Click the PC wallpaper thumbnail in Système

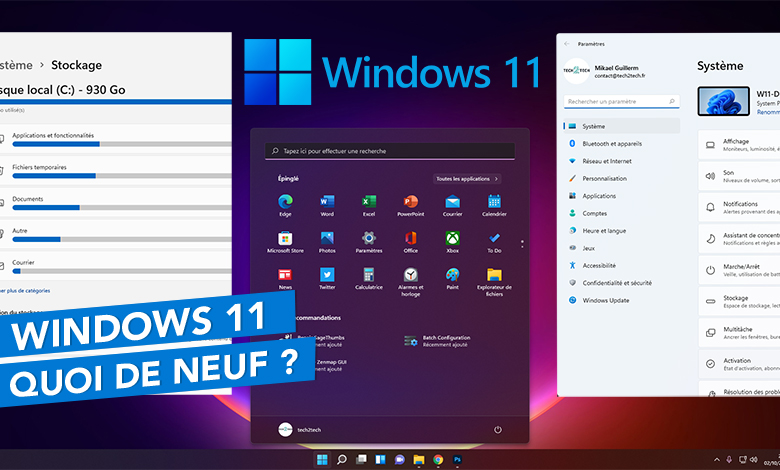coord(723,101)
